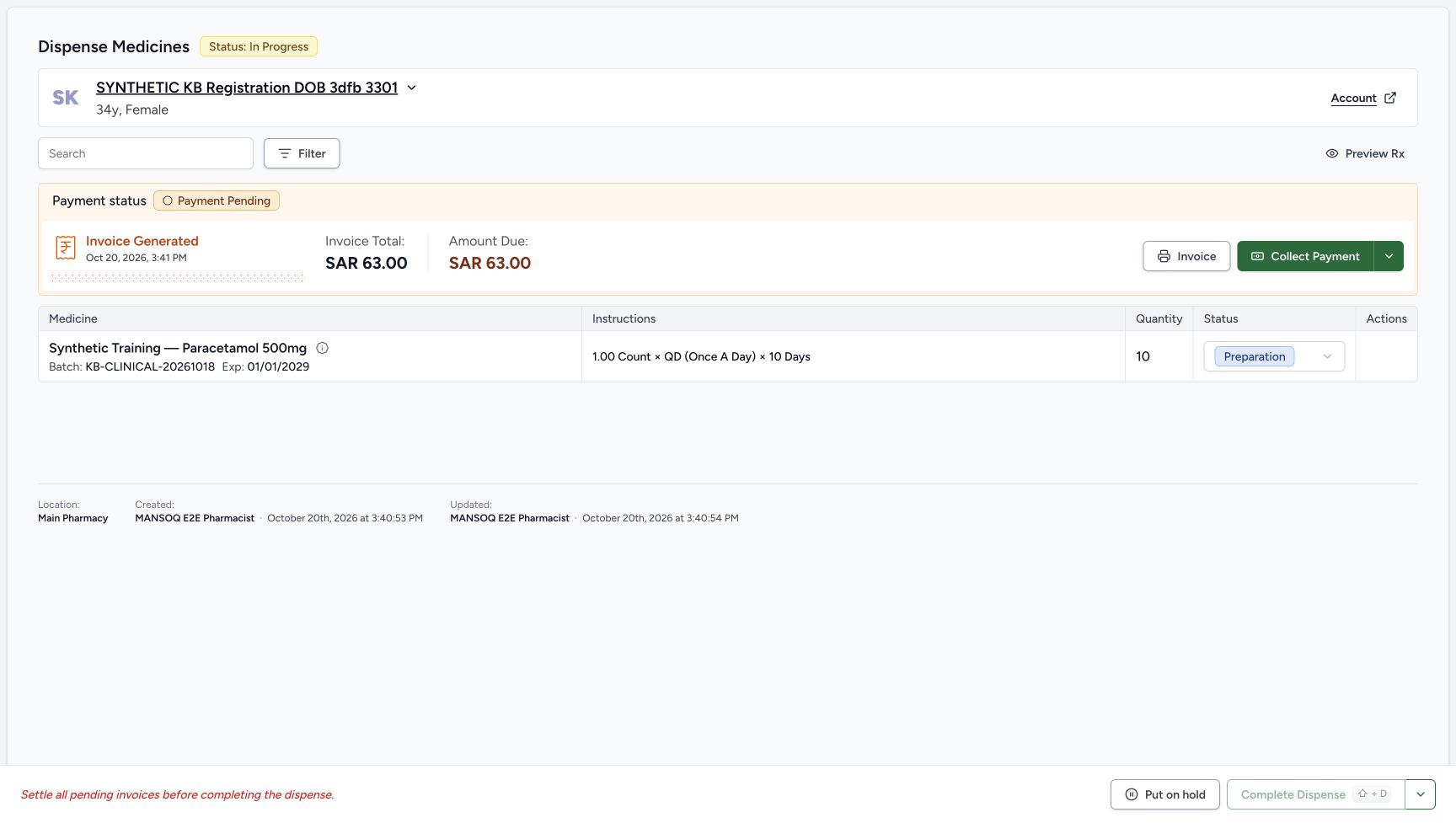The width and height of the screenshot is (1456, 823).
Task: Open the Preparation status dropdown
Action: pos(1274,356)
